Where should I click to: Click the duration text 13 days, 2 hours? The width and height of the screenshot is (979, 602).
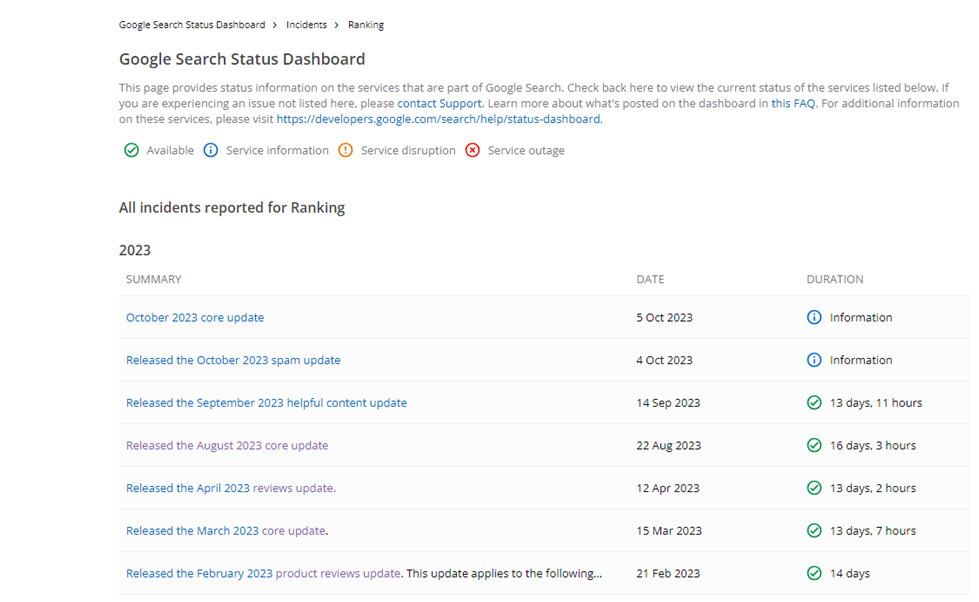click(x=873, y=488)
